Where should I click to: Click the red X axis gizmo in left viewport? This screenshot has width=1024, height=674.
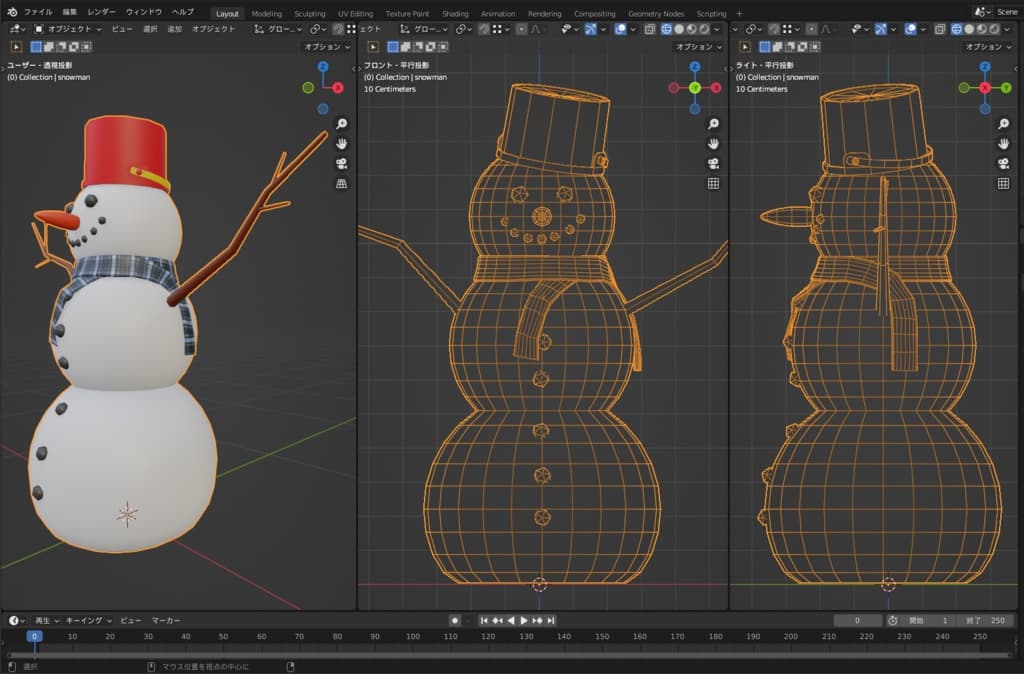click(x=338, y=88)
